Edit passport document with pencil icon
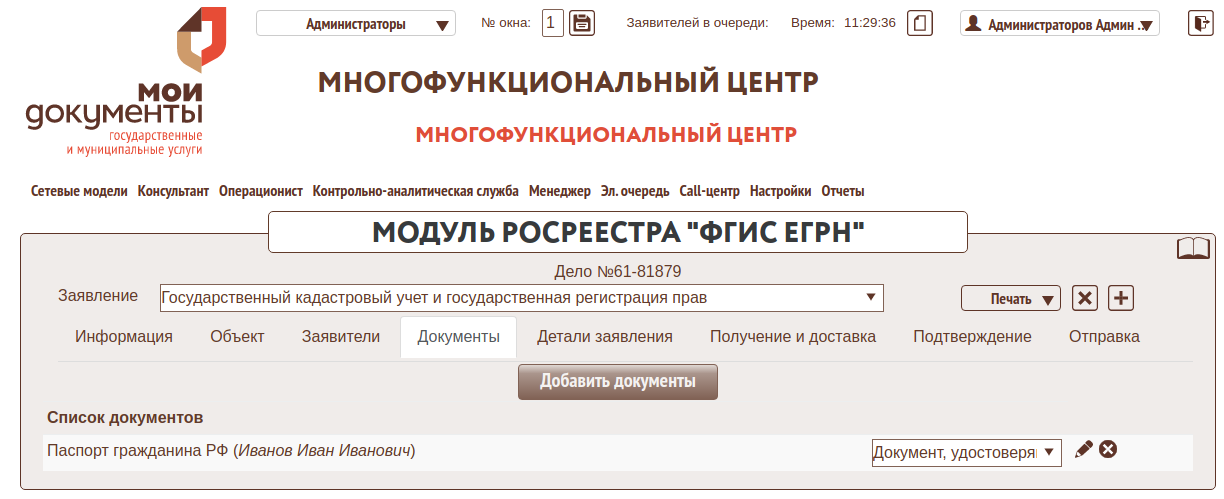 [x=1083, y=450]
